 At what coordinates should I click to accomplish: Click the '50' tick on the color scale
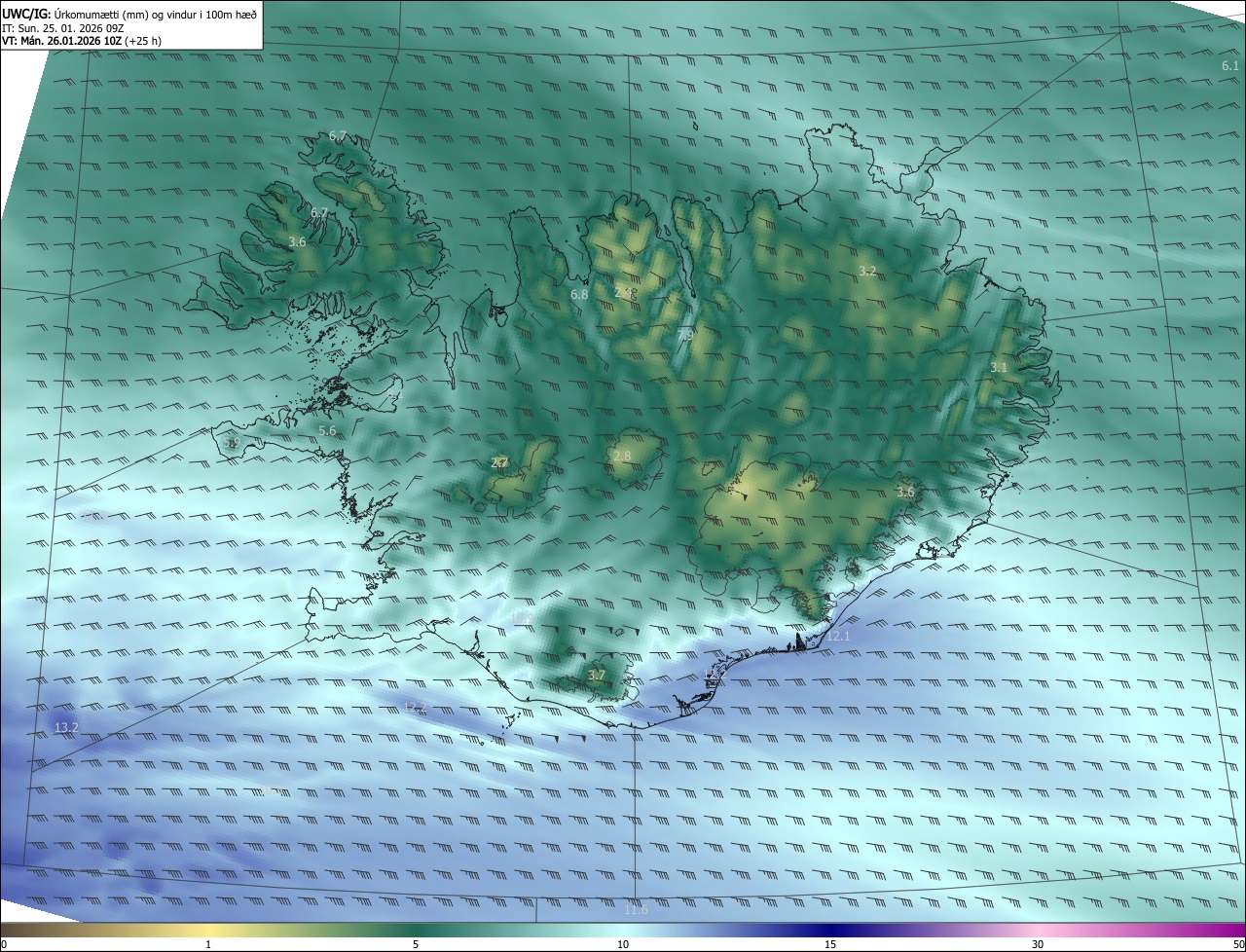(1238, 944)
